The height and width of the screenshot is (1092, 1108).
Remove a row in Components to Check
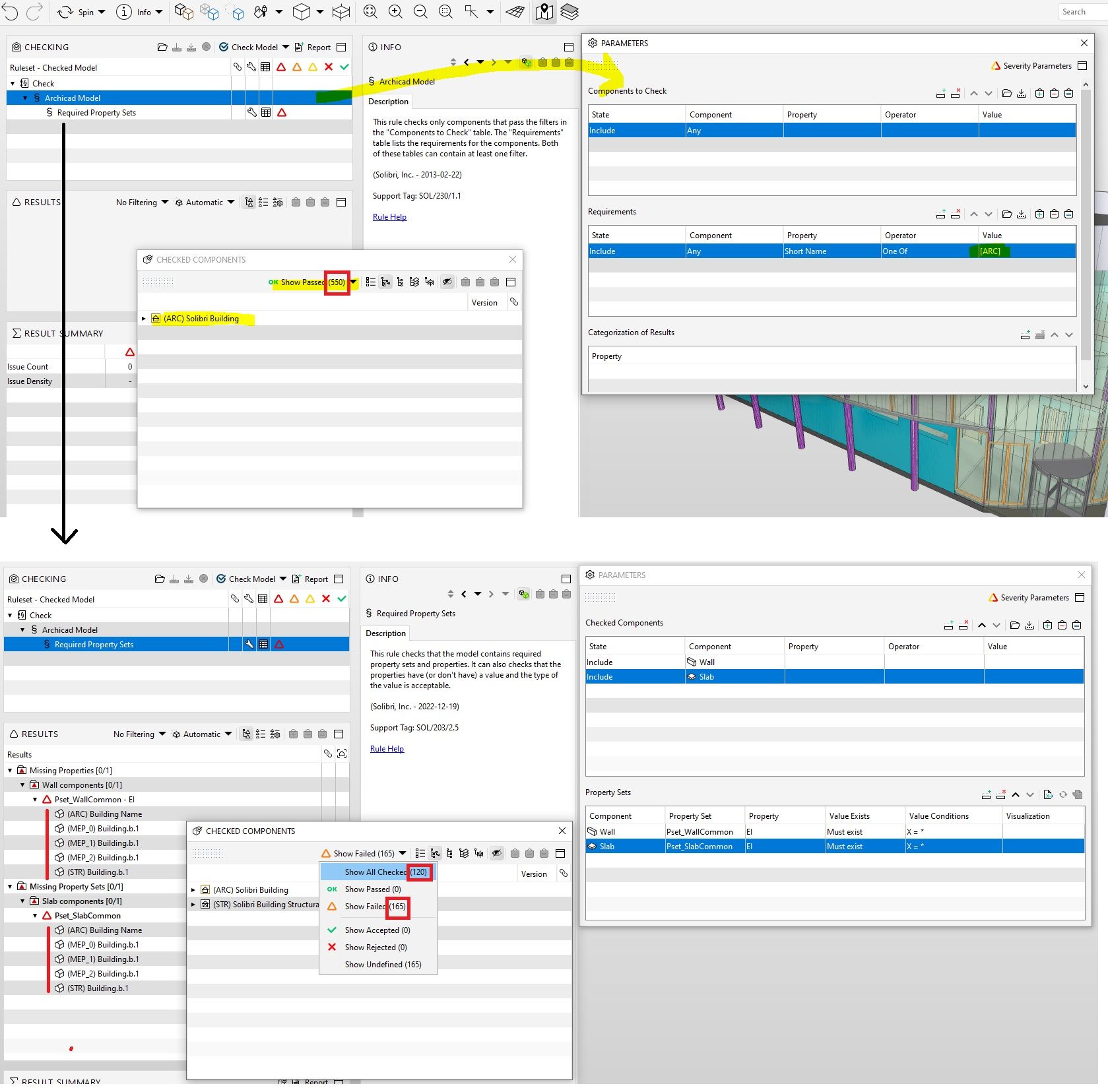click(955, 94)
